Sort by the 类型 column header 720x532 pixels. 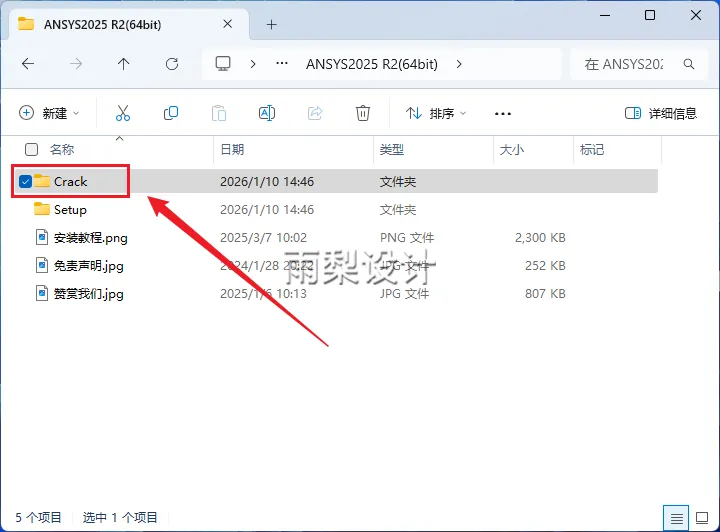point(392,149)
